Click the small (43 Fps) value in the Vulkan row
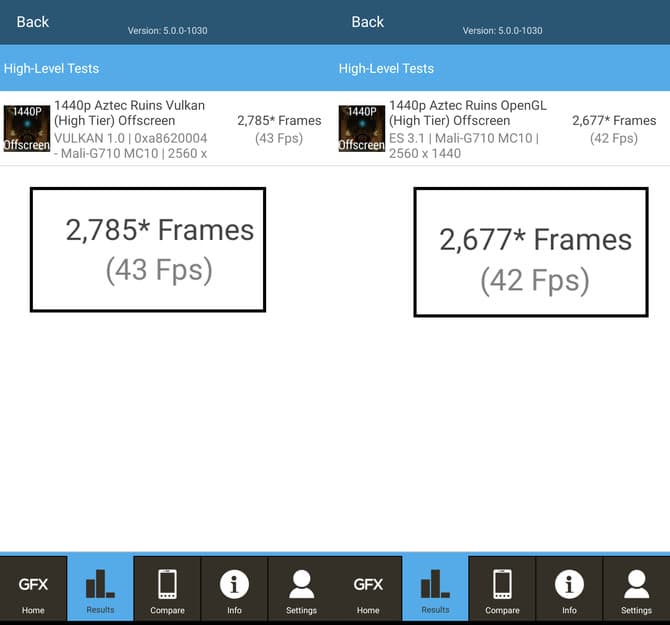Image resolution: width=670 pixels, height=625 pixels. [x=279, y=138]
